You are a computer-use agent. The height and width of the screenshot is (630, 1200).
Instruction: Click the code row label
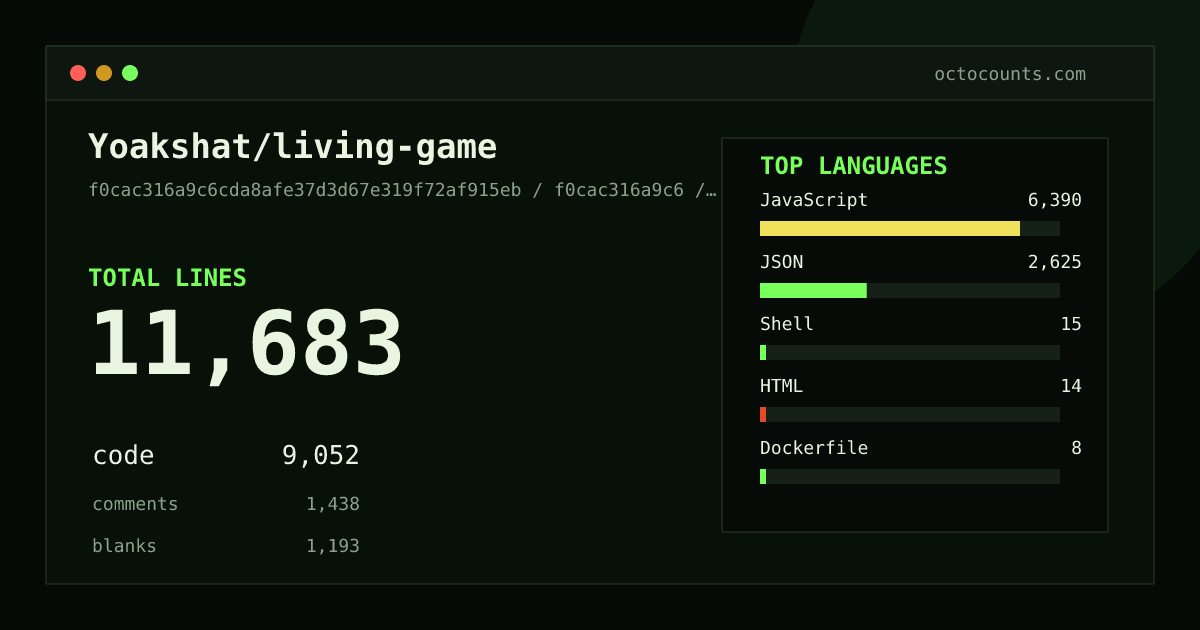coord(123,456)
